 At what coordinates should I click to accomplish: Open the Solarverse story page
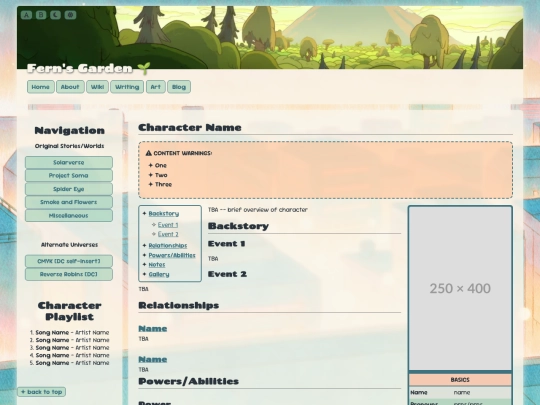(69, 162)
